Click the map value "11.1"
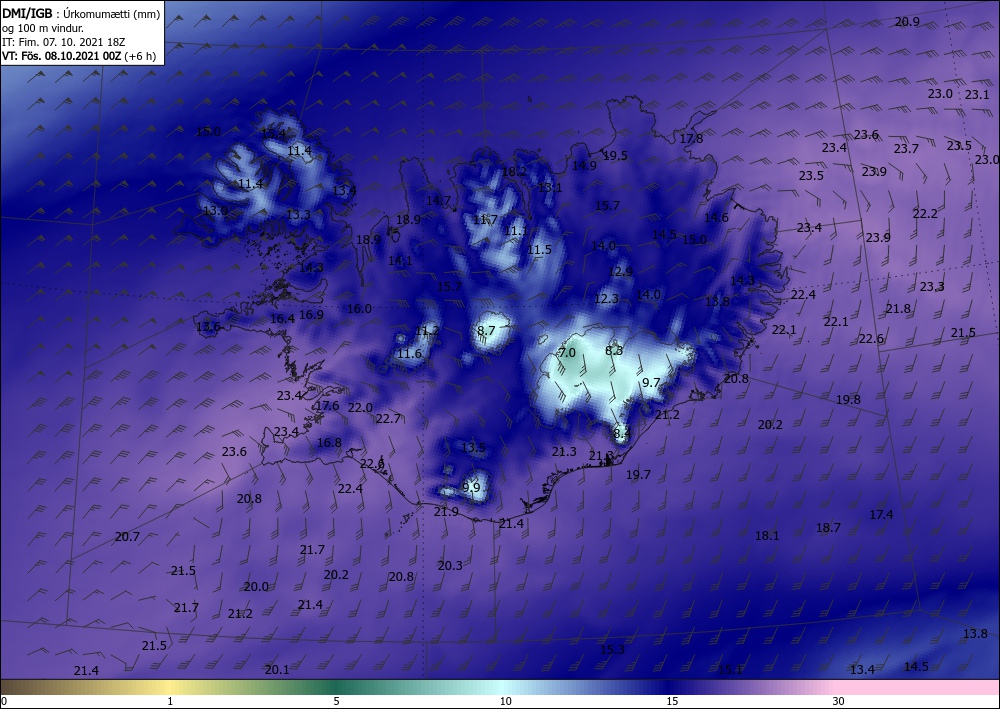The image size is (1000, 709). tap(515, 231)
